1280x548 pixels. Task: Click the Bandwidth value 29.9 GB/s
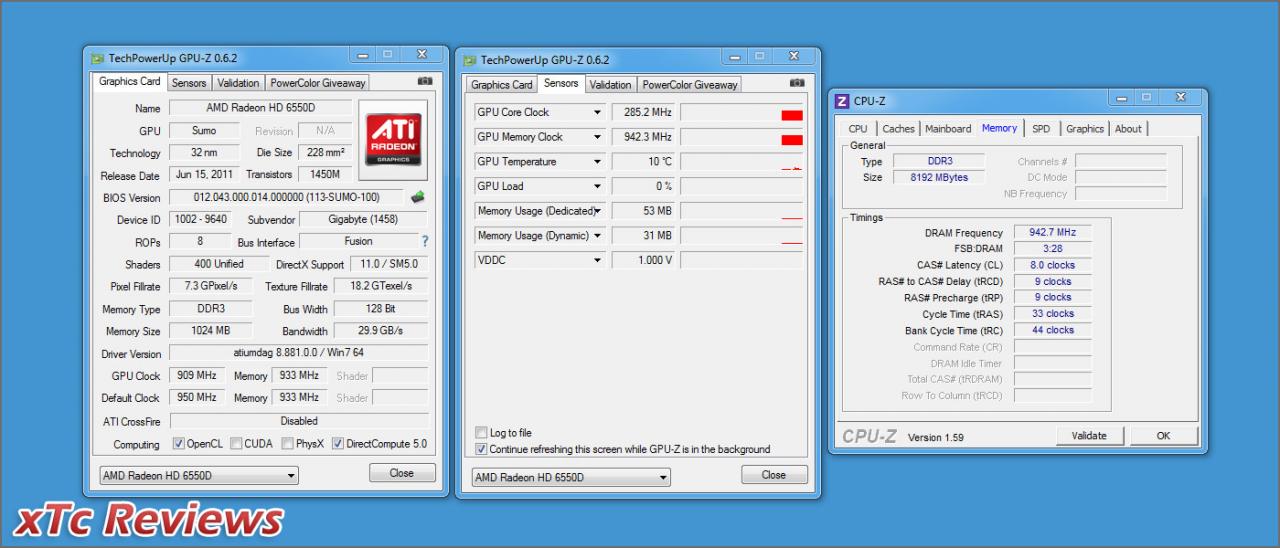[382, 331]
